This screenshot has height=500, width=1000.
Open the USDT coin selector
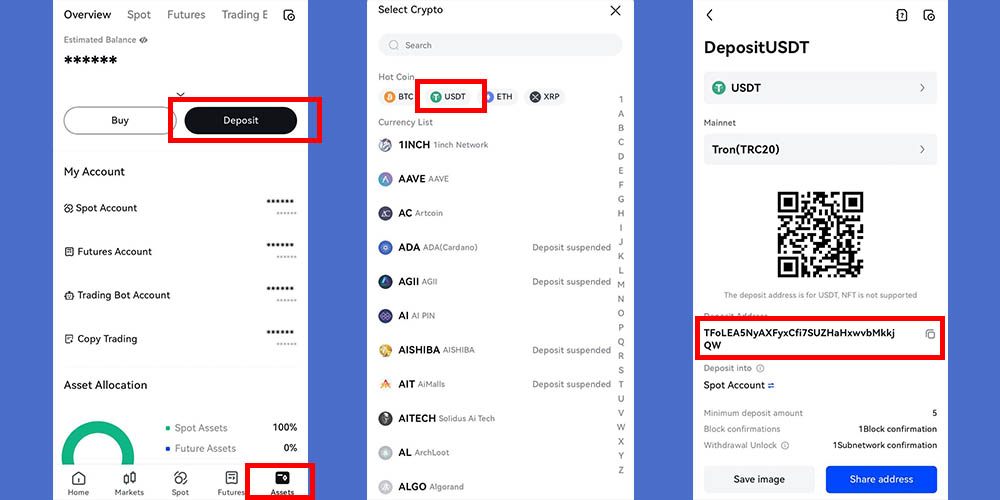click(820, 88)
